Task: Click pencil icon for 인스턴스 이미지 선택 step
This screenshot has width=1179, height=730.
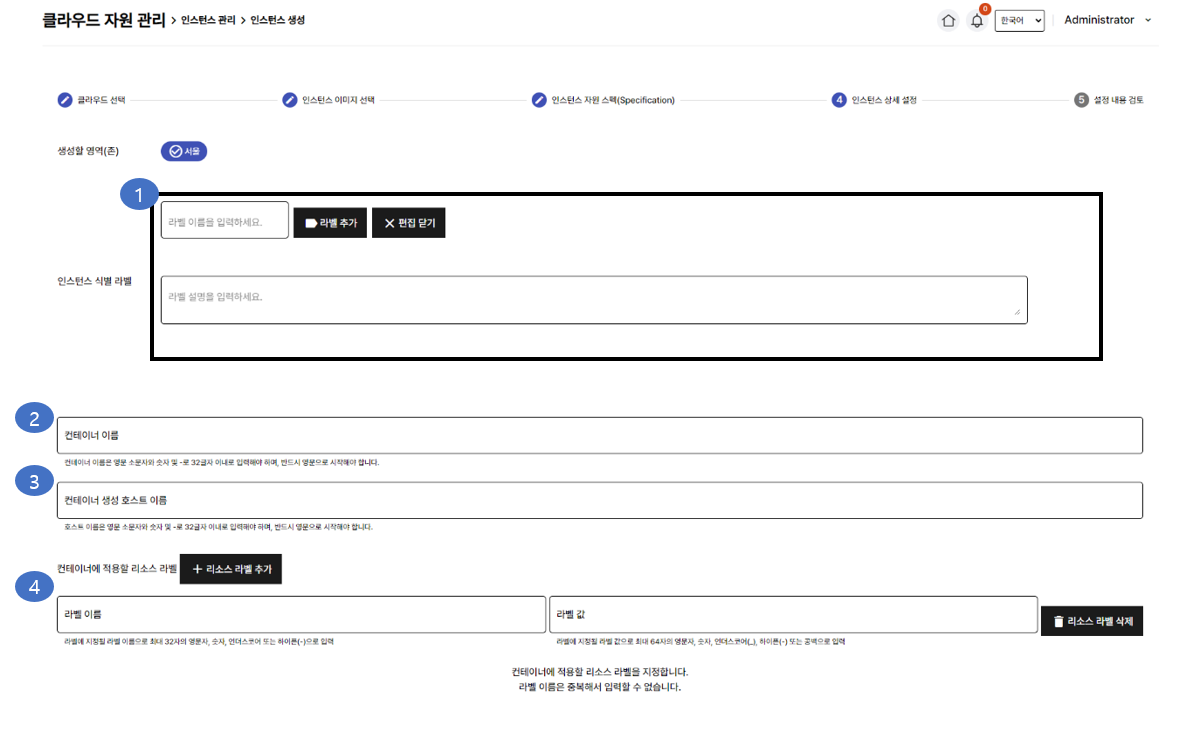Action: (290, 100)
